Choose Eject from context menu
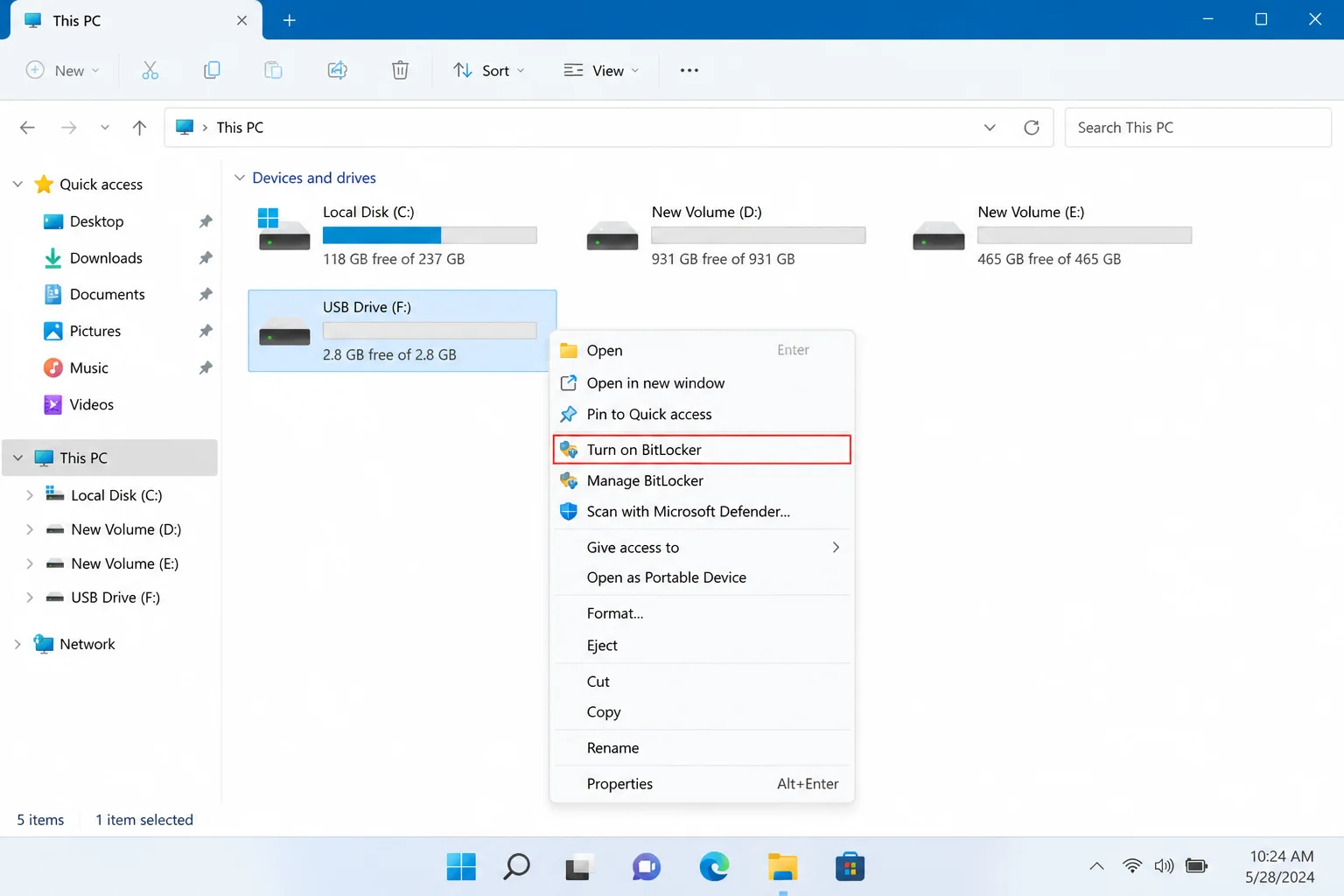 [x=702, y=646]
